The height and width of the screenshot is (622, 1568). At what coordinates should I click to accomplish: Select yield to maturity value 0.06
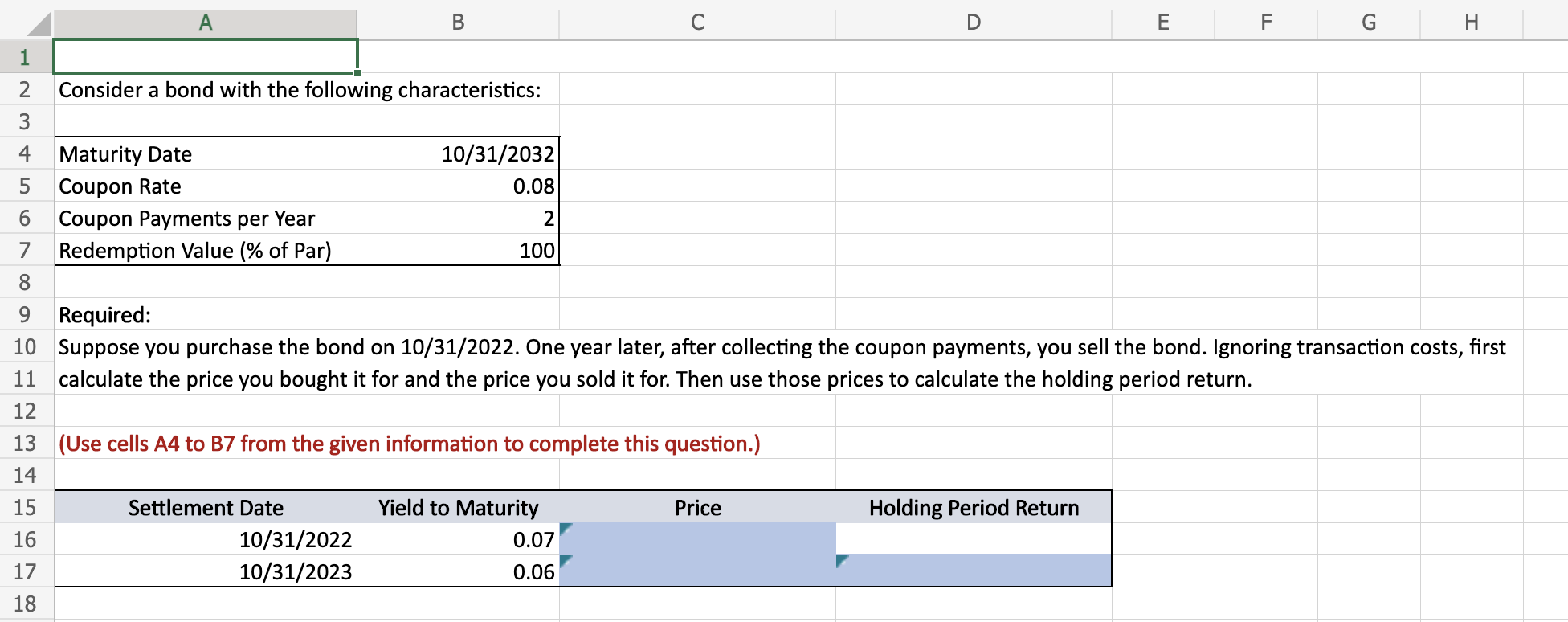(458, 571)
